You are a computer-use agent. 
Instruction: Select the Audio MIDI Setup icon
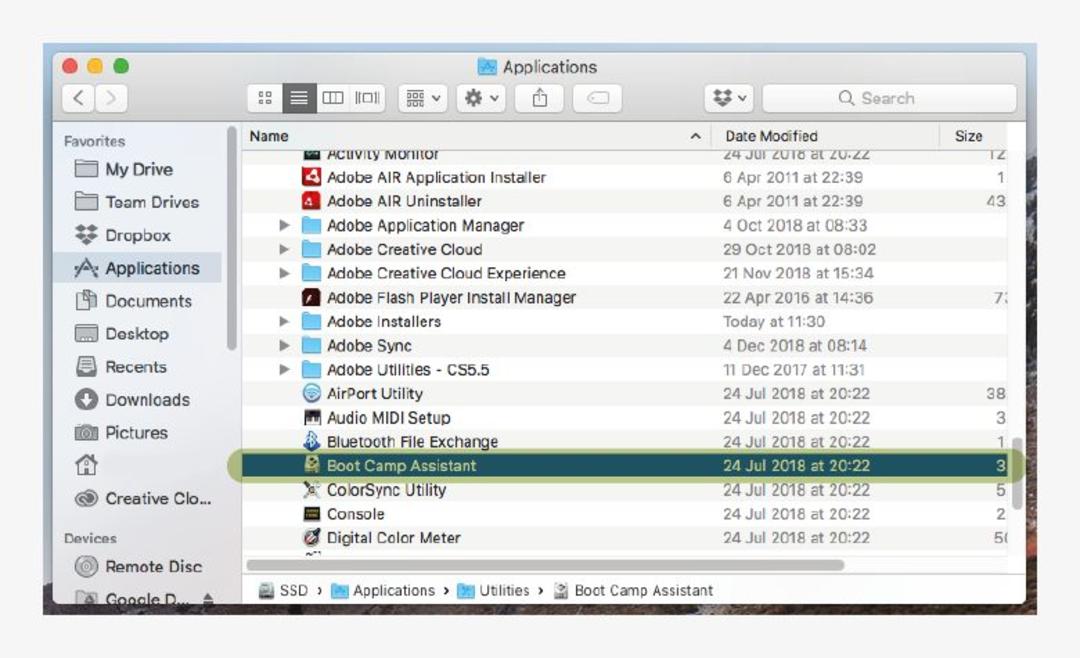(x=311, y=418)
